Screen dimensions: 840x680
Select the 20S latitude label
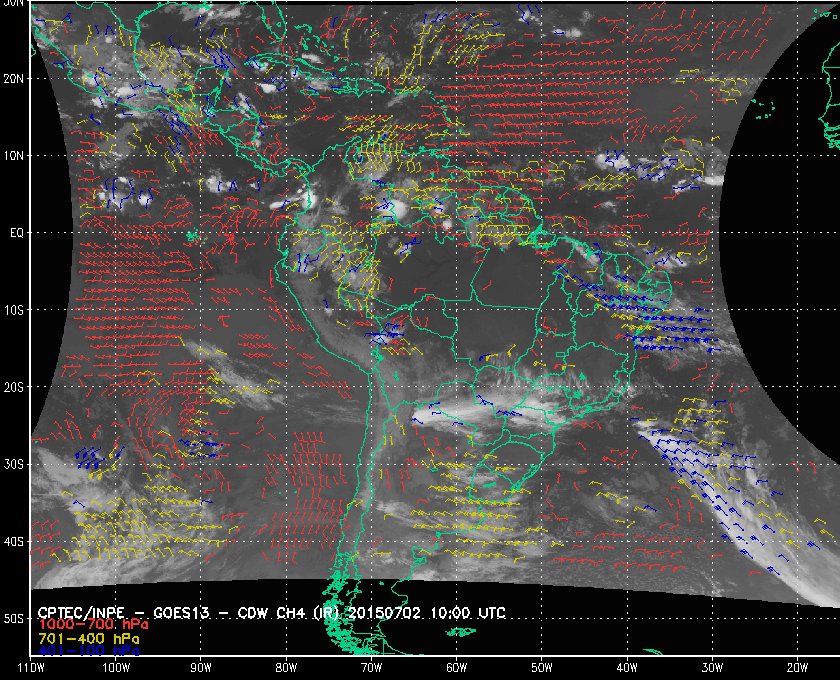pos(14,387)
